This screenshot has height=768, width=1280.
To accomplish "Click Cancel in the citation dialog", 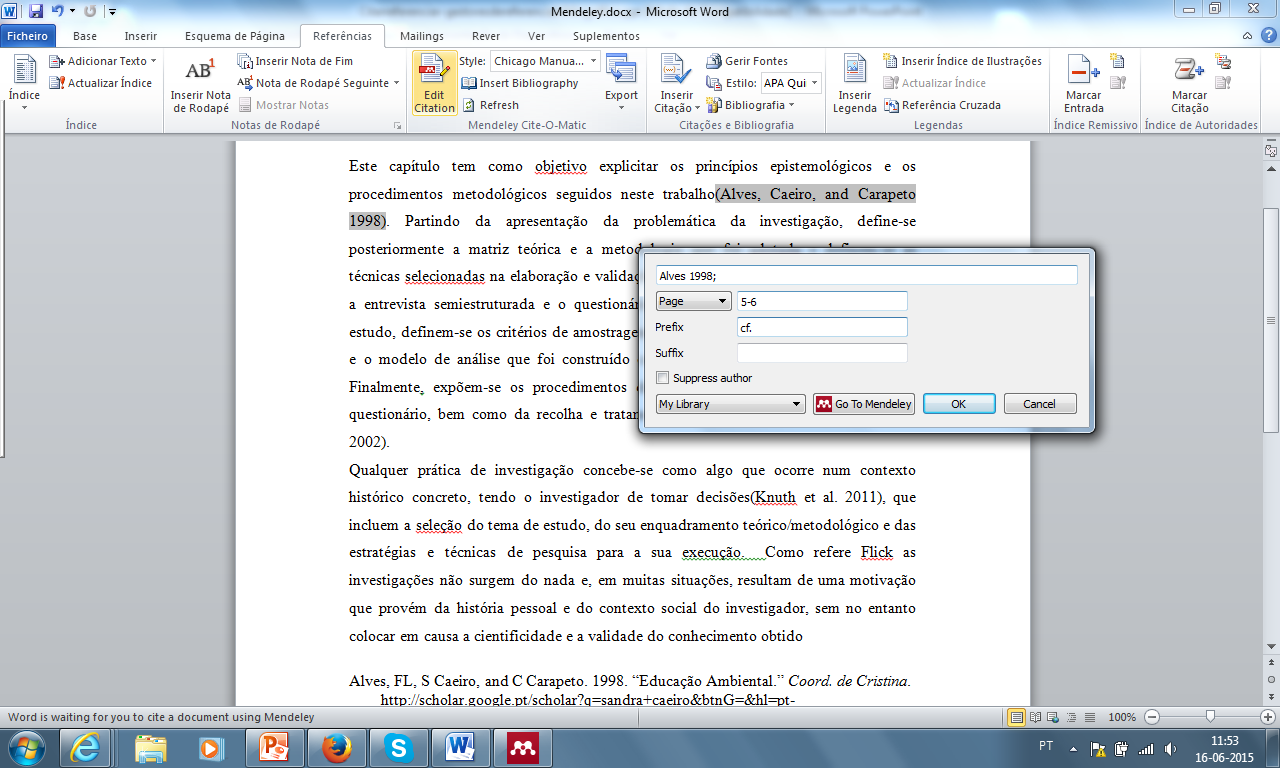I will tap(1040, 404).
